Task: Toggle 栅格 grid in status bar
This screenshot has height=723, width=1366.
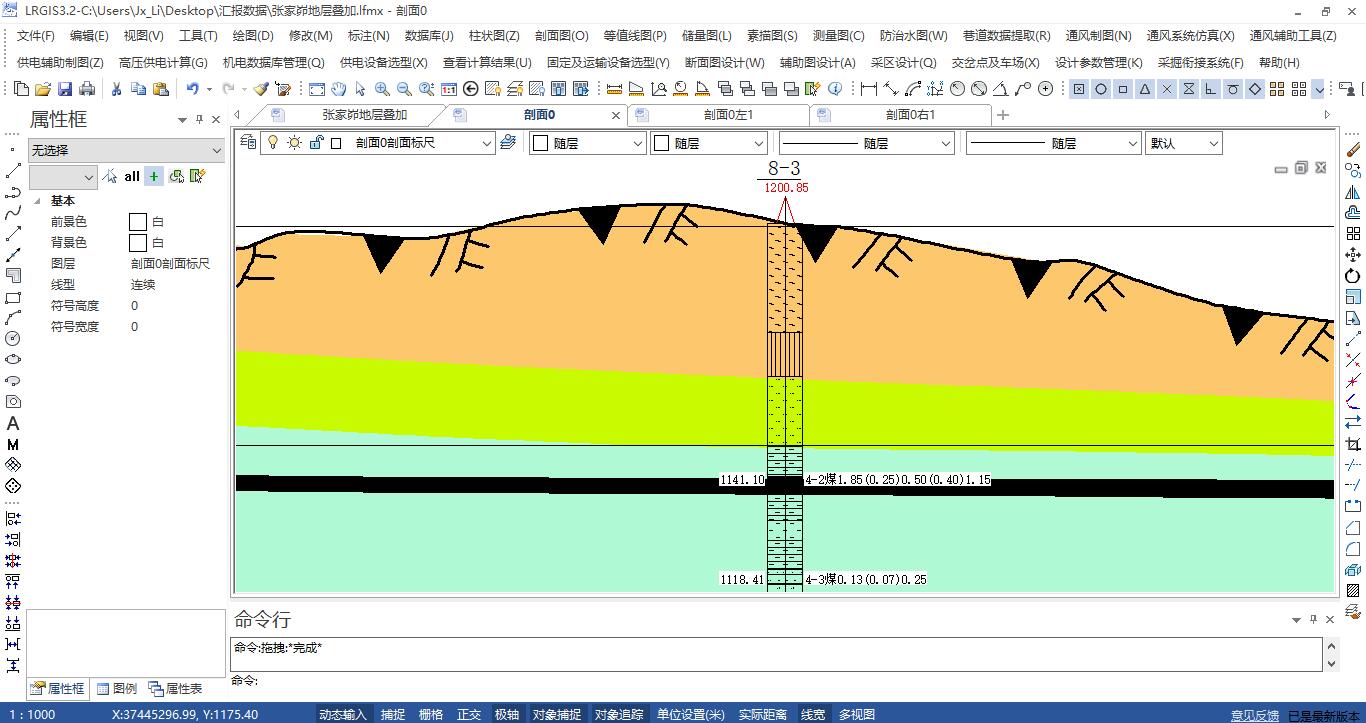Action: [431, 714]
